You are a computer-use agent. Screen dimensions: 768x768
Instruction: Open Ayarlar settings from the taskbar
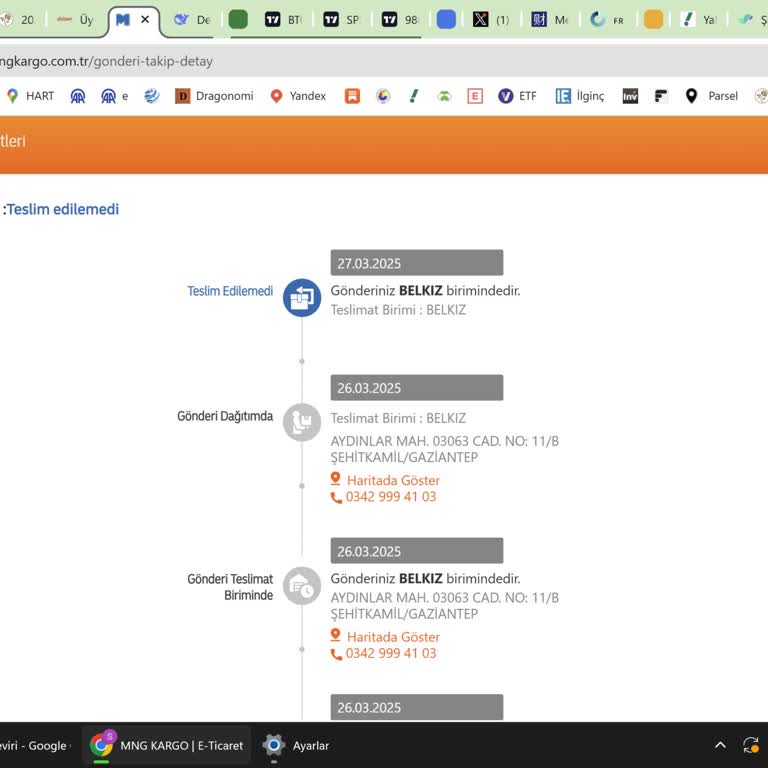(x=296, y=745)
